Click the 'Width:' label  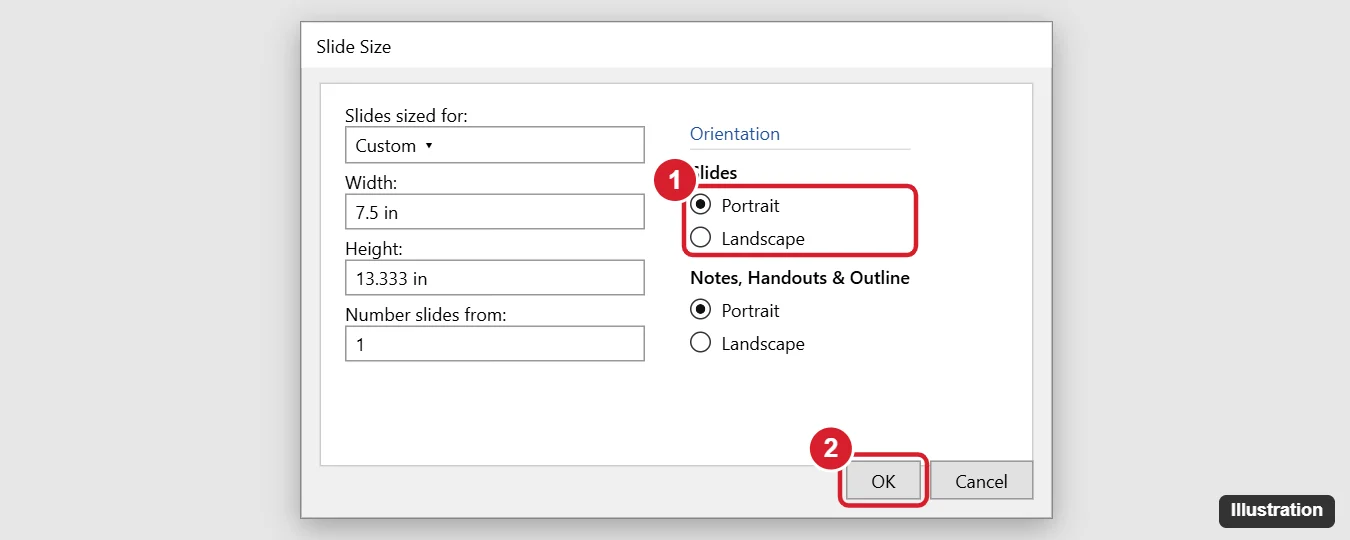(x=371, y=183)
